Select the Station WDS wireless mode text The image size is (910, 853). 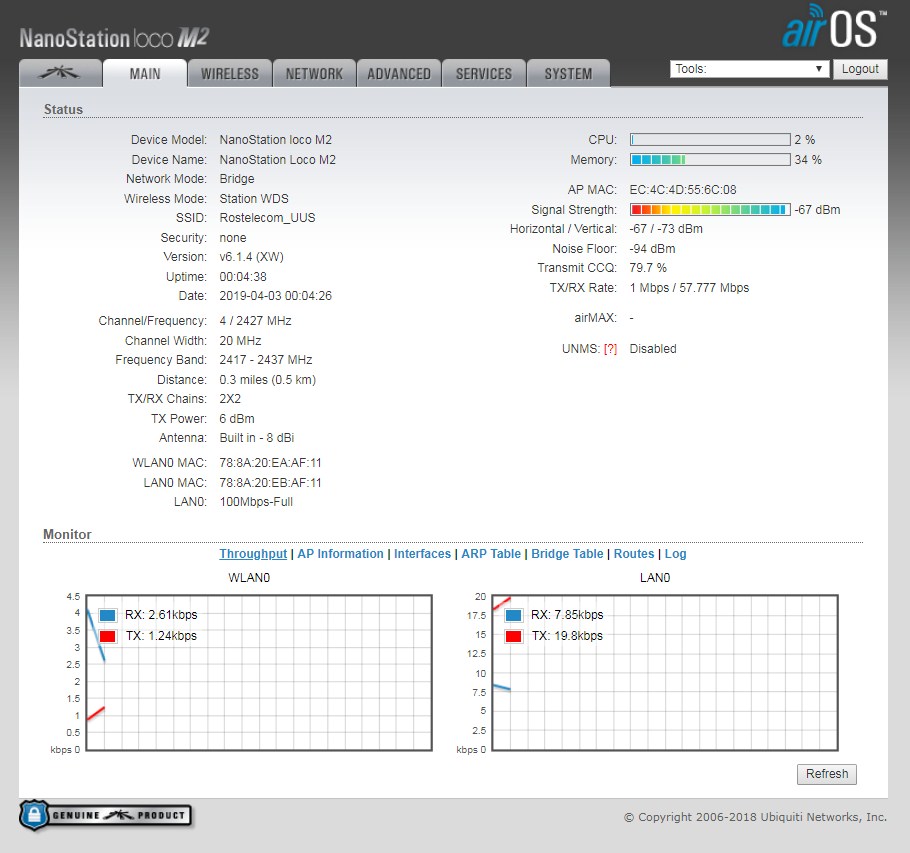pyautogui.click(x=254, y=198)
